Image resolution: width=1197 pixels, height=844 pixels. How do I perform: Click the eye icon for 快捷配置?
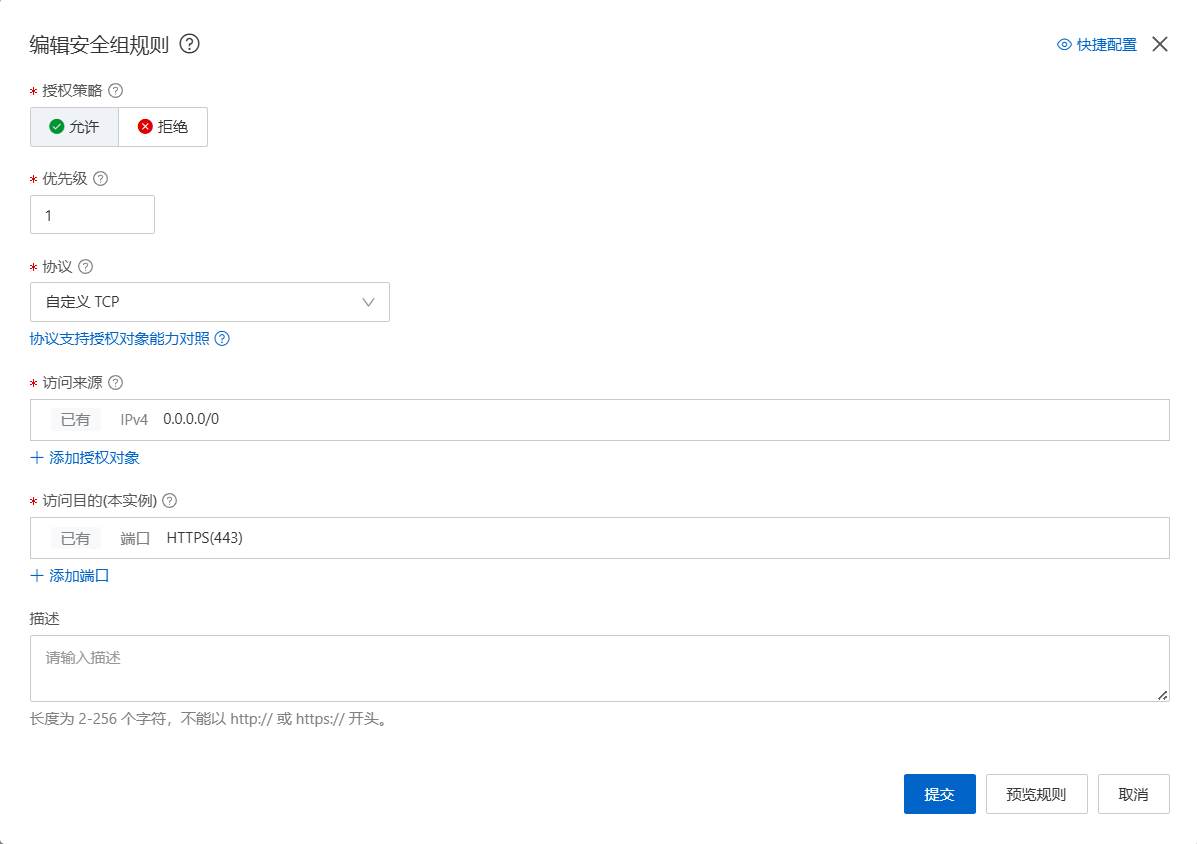pos(1064,45)
